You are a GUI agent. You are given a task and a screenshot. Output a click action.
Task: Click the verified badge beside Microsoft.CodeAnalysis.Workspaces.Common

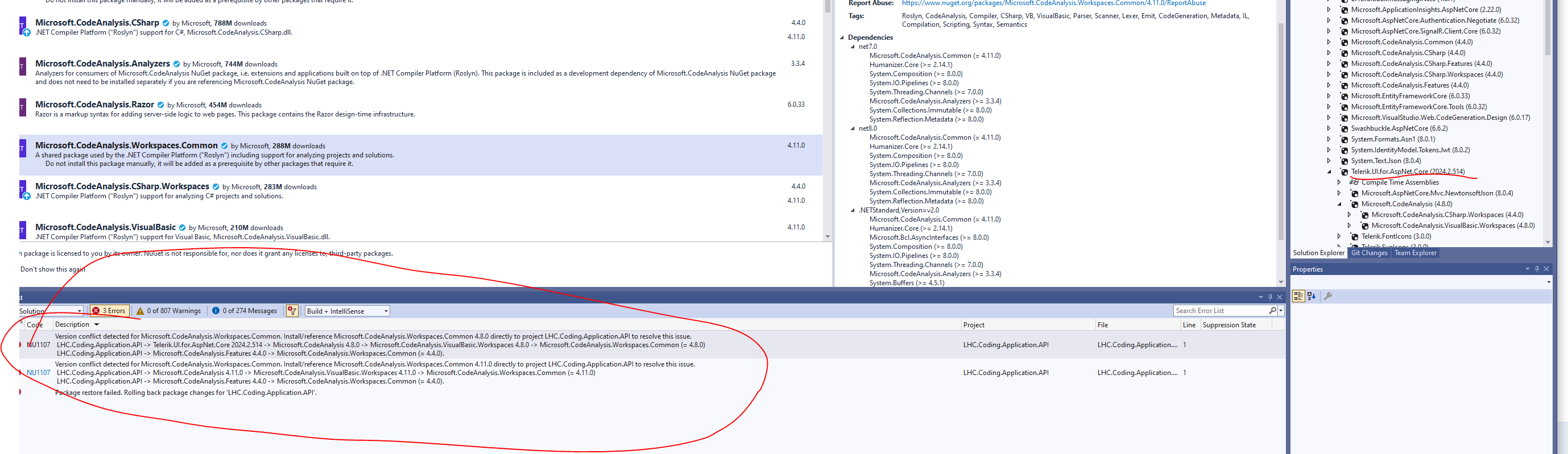224,146
